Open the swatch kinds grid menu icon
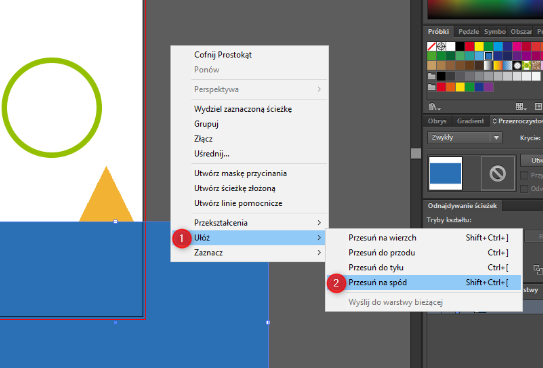The image size is (543, 368). [x=519, y=107]
